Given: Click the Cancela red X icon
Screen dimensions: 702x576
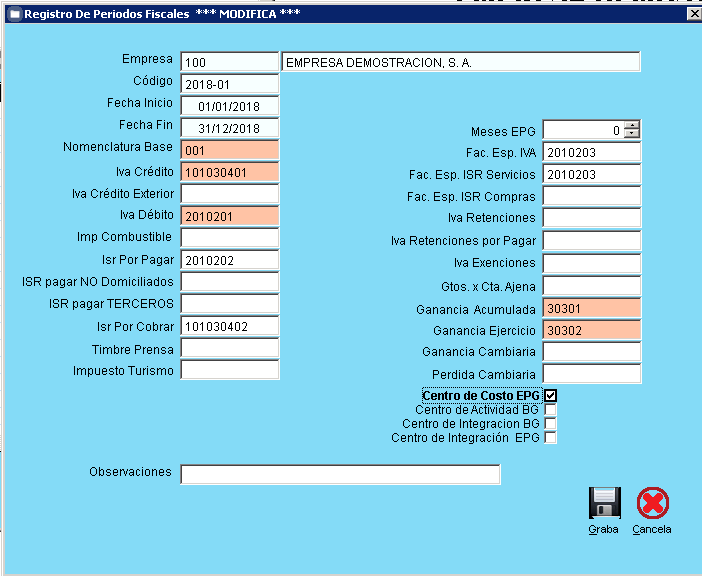Looking at the screenshot, I should [652, 503].
